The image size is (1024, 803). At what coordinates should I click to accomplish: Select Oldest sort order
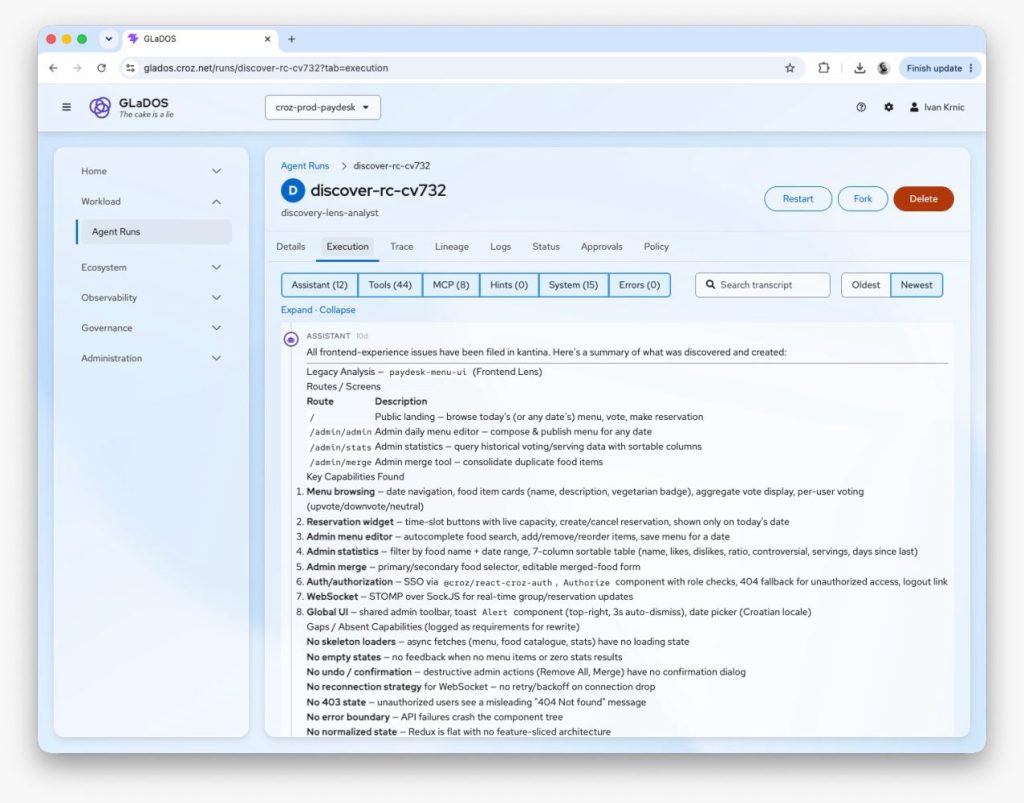[x=865, y=285]
